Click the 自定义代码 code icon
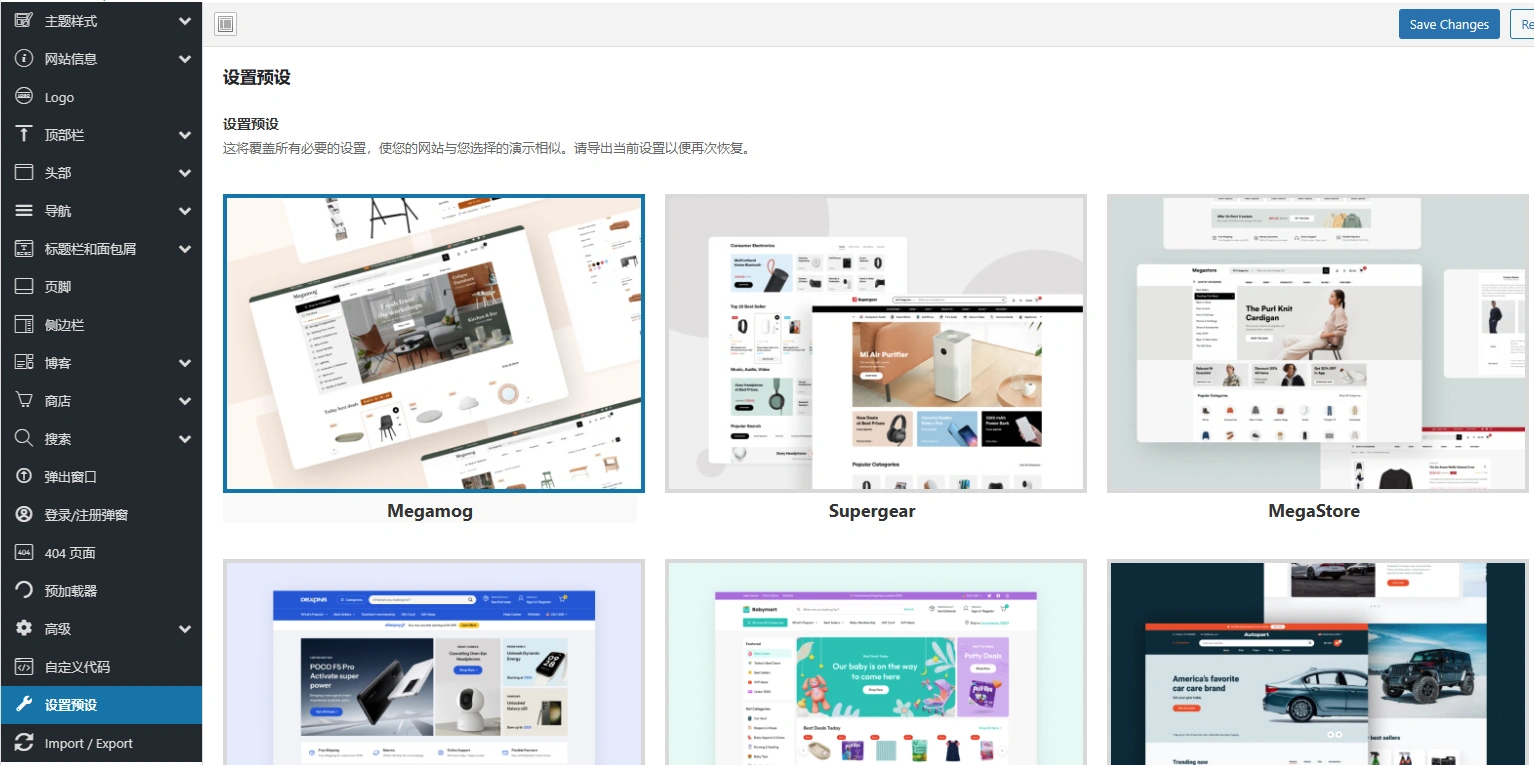 click(22, 666)
